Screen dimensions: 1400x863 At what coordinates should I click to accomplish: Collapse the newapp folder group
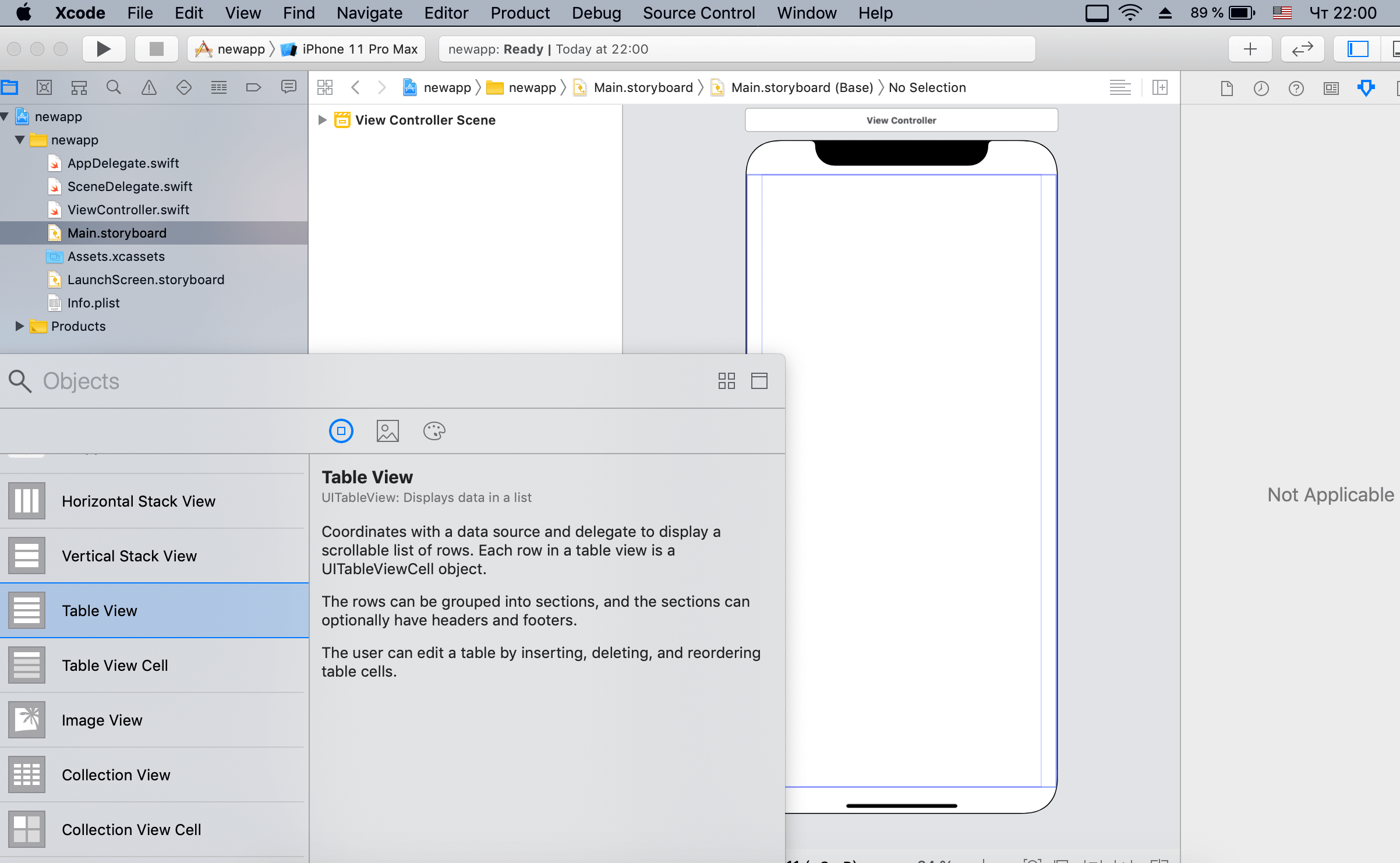[x=20, y=140]
